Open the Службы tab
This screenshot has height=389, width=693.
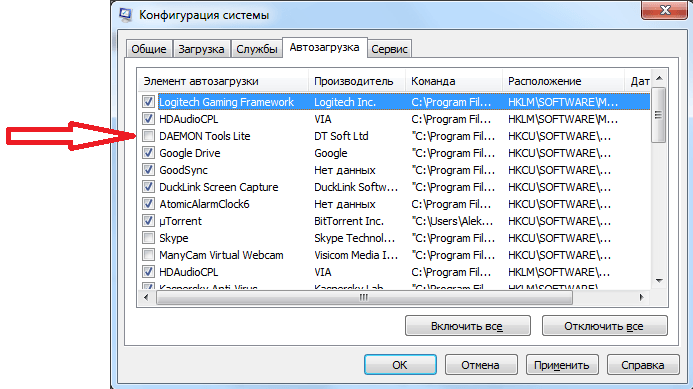coord(256,49)
